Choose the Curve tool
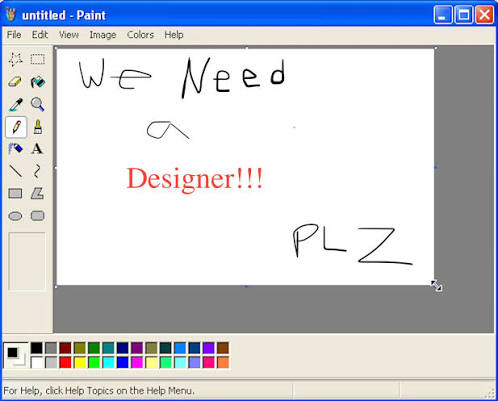The width and height of the screenshot is (498, 401). tap(37, 171)
